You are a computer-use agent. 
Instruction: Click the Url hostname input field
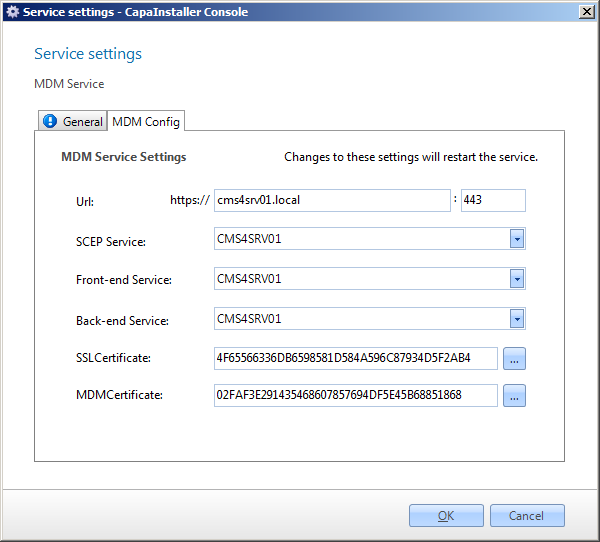(332, 200)
